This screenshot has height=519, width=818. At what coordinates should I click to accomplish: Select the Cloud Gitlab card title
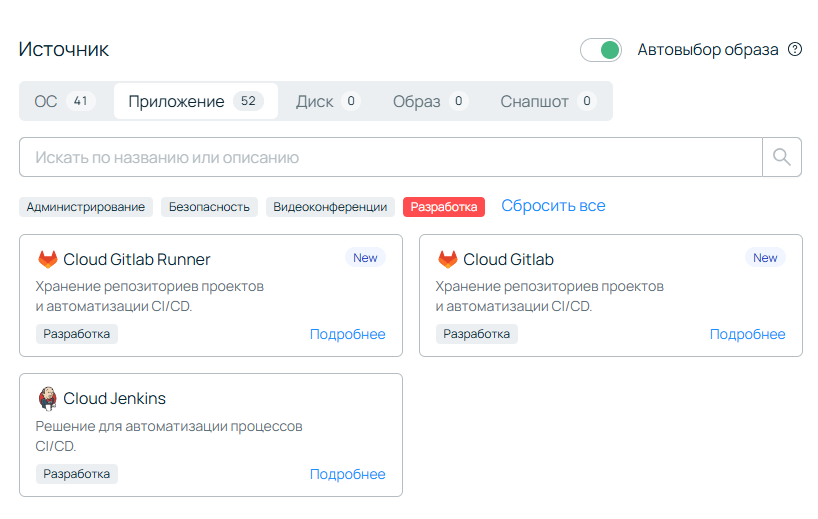pos(509,259)
